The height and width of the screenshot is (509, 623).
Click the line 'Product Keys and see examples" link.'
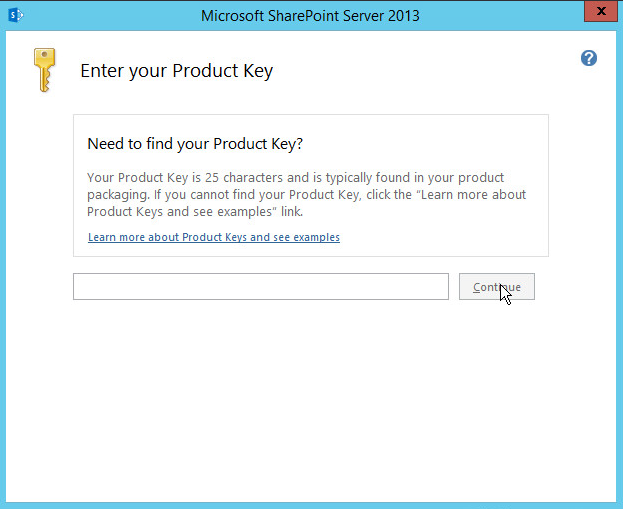click(x=195, y=212)
